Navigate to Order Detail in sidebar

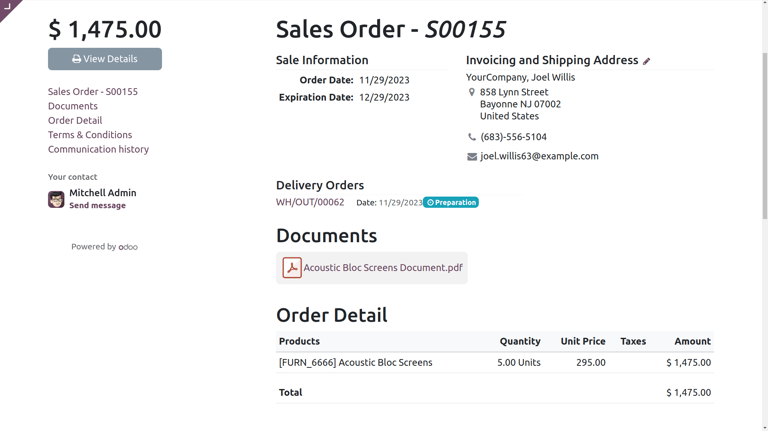coord(75,120)
